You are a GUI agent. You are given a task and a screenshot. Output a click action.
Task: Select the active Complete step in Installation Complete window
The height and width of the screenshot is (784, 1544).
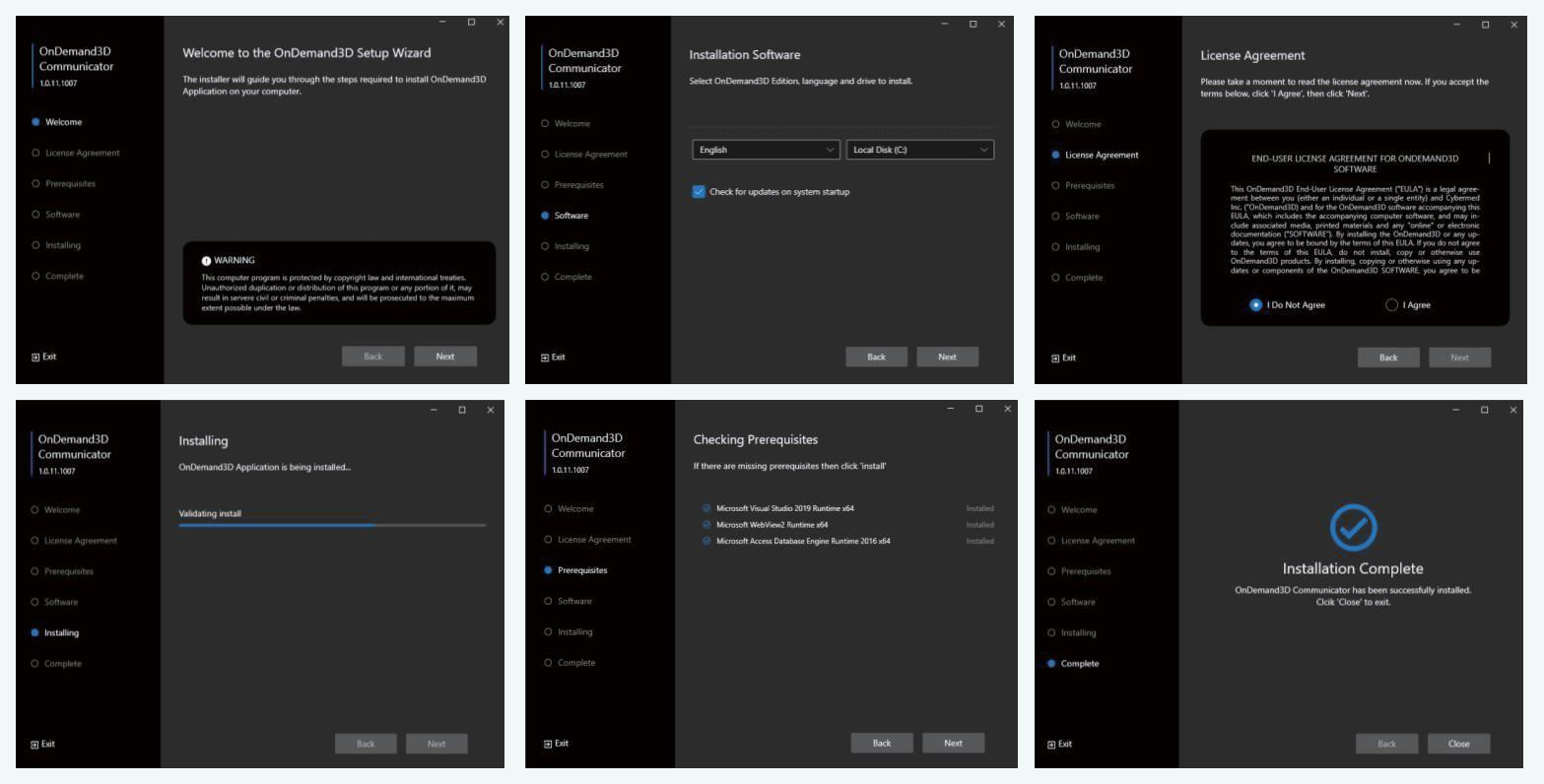[x=1073, y=664]
